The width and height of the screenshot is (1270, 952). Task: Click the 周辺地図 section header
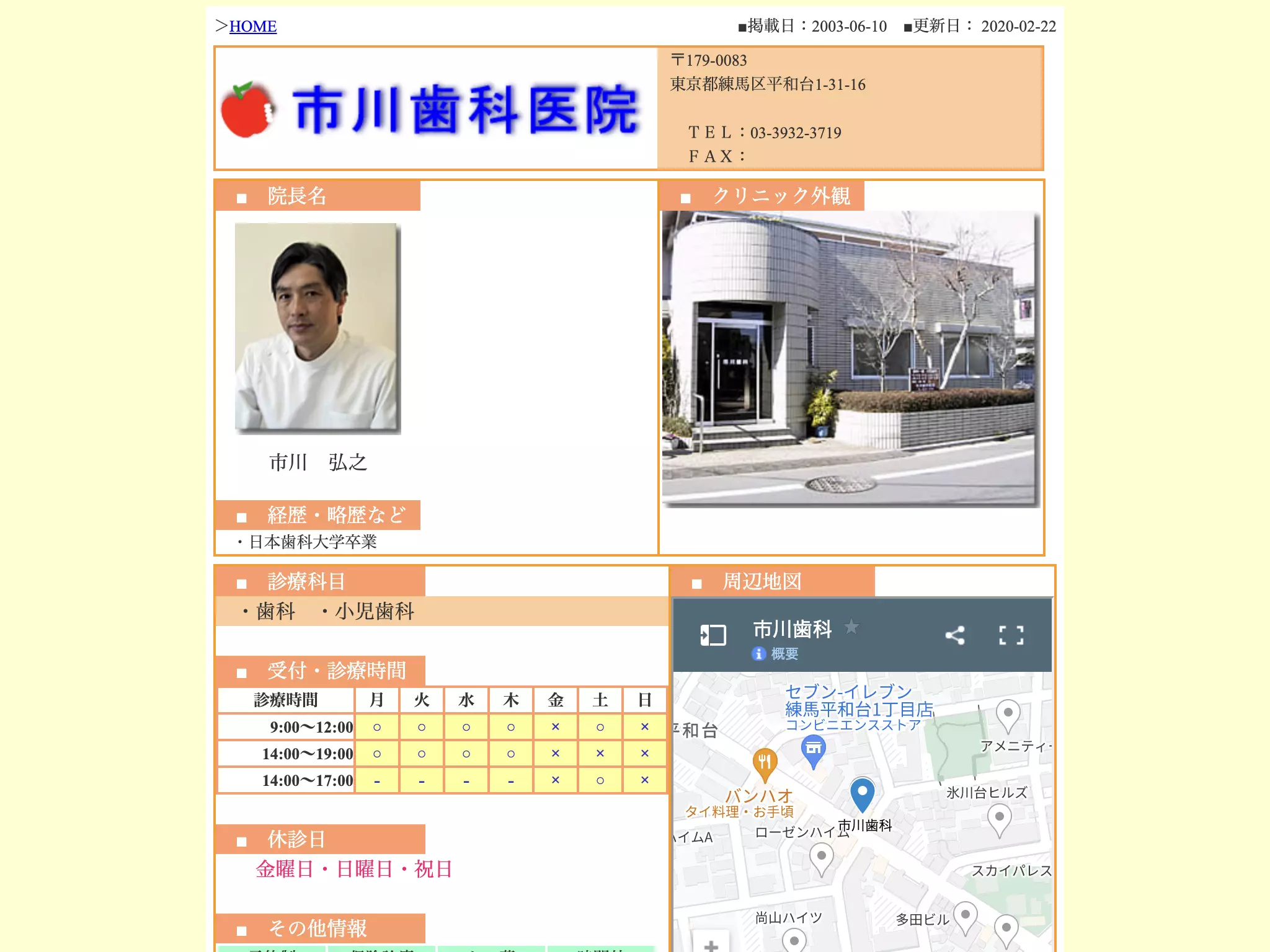point(773,581)
